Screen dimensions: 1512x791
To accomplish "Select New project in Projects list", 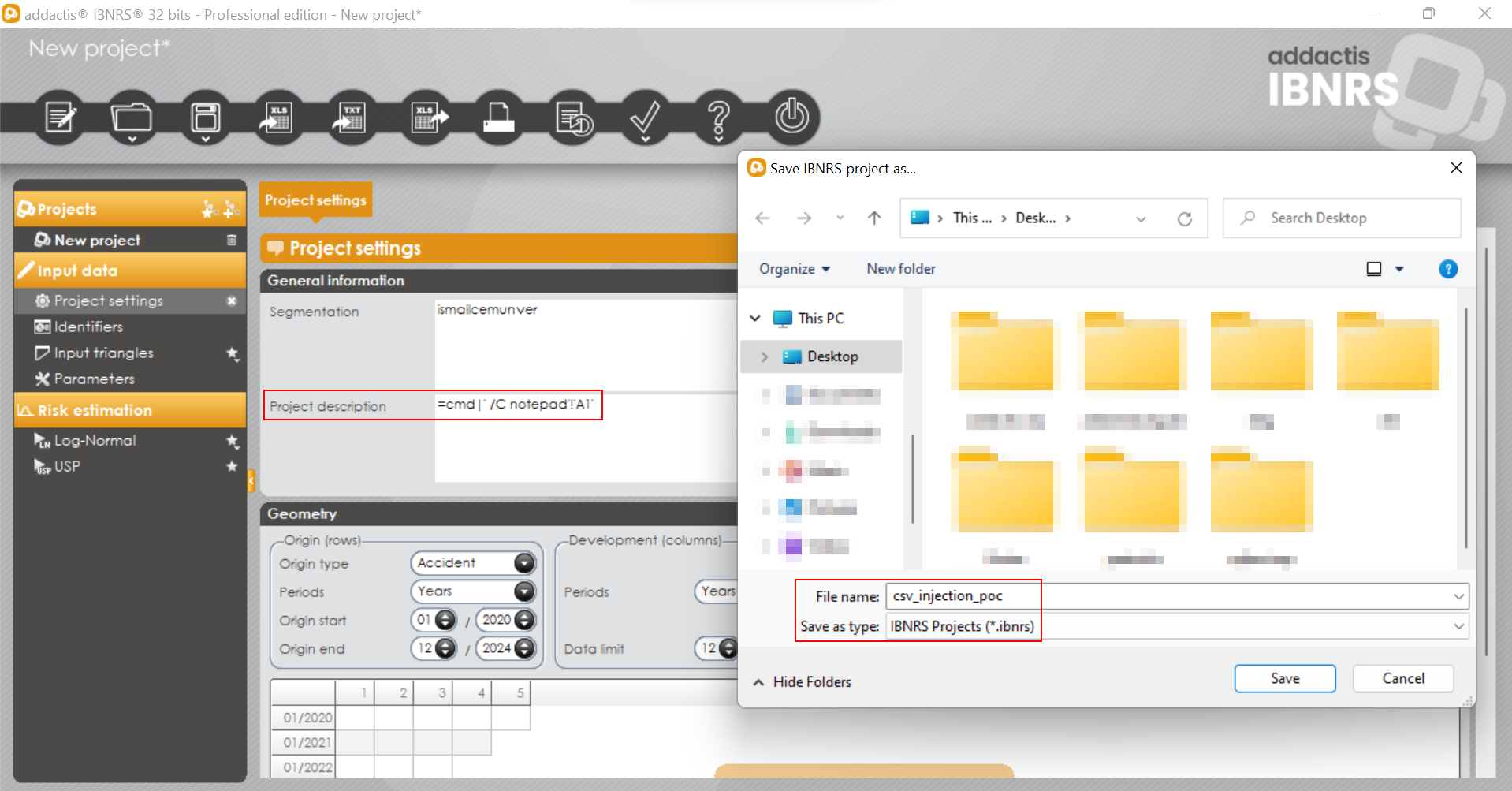I will click(97, 240).
